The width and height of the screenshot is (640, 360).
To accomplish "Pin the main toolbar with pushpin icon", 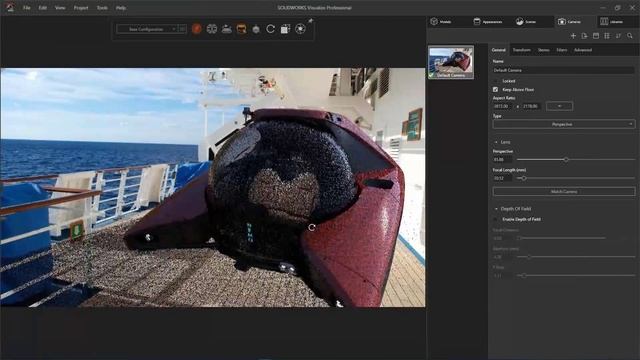I will (310, 20).
